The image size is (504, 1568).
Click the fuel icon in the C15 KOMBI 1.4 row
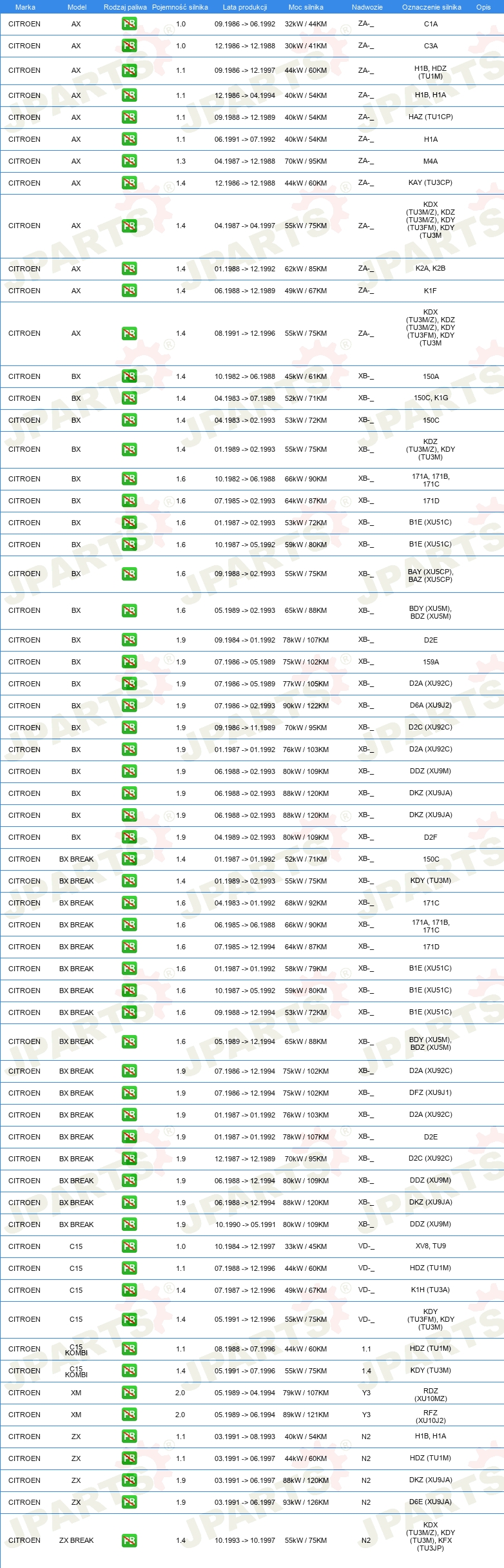pos(130,1371)
